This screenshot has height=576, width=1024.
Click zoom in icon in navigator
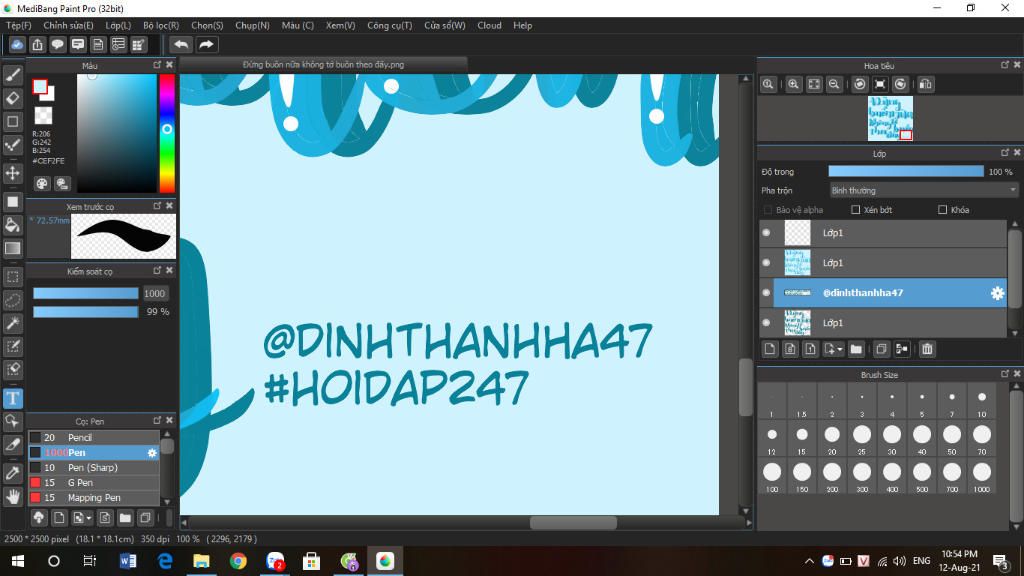[793, 84]
